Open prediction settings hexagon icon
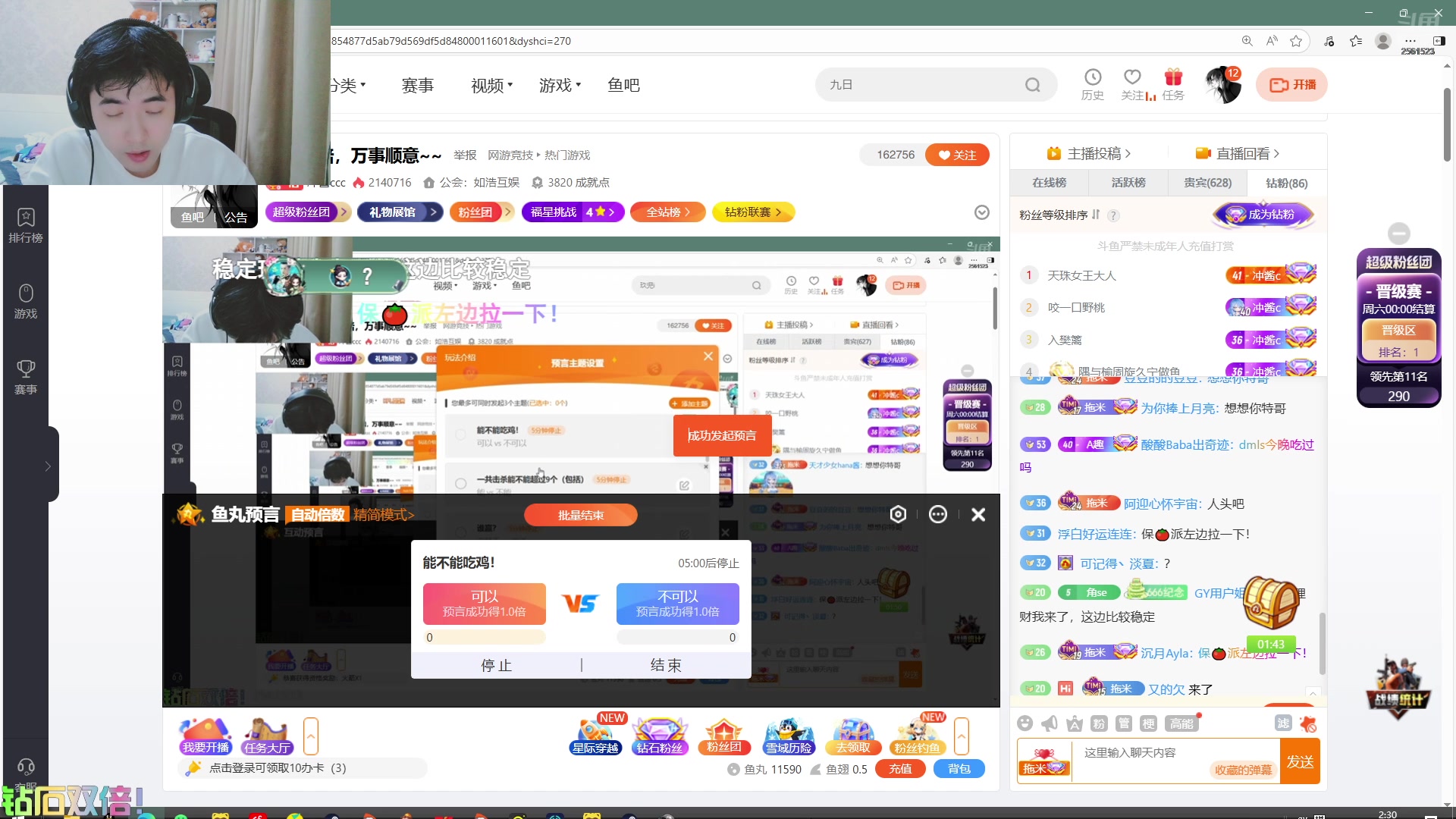1456x819 pixels. pyautogui.click(x=898, y=514)
